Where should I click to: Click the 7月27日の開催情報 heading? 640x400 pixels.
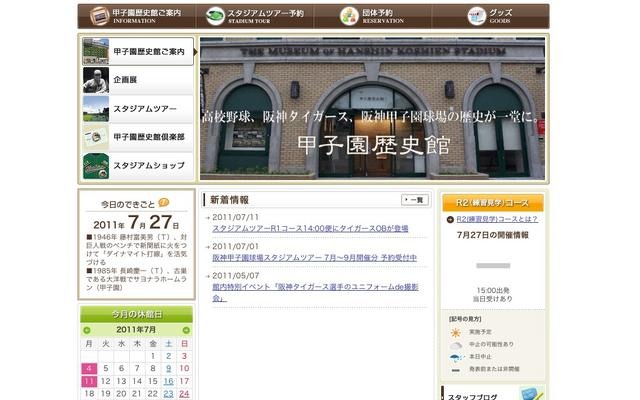493,235
